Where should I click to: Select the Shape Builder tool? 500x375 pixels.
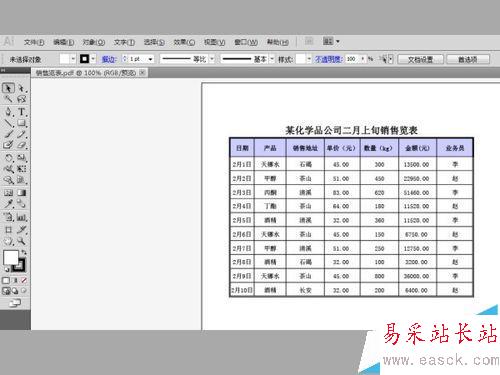tap(8, 180)
